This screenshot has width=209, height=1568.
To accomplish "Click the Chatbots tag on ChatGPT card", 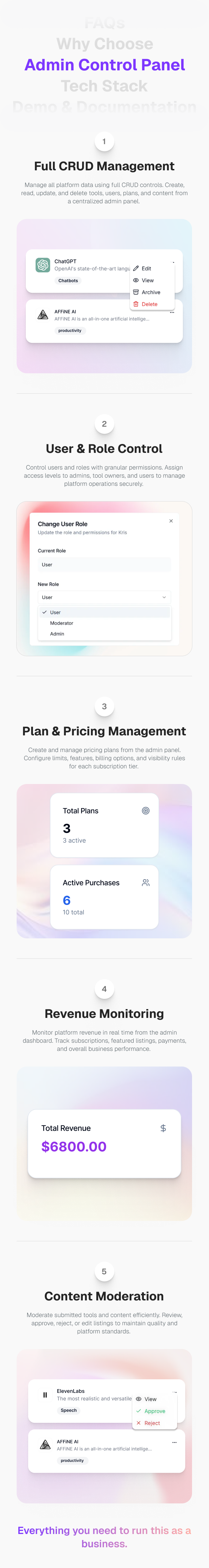I will tap(68, 280).
